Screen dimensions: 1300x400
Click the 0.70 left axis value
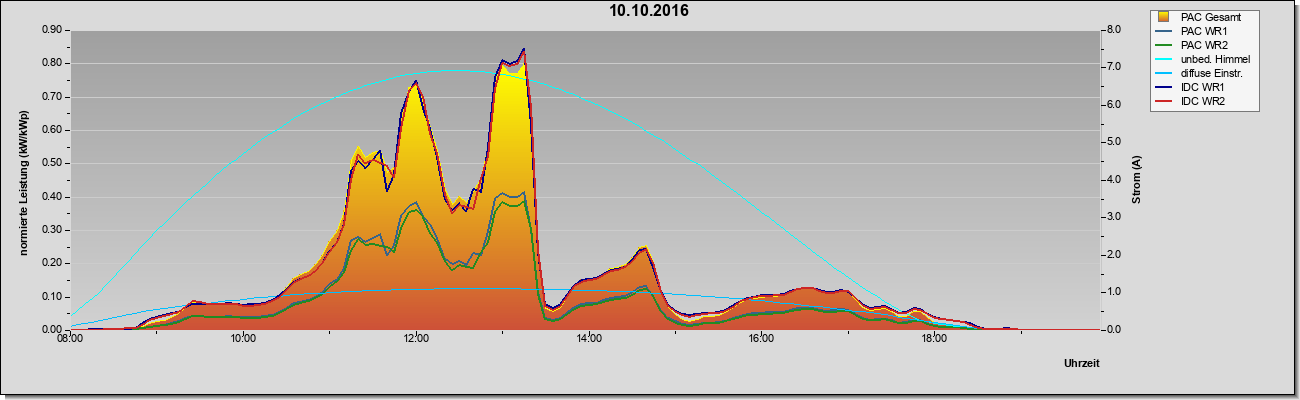point(53,97)
